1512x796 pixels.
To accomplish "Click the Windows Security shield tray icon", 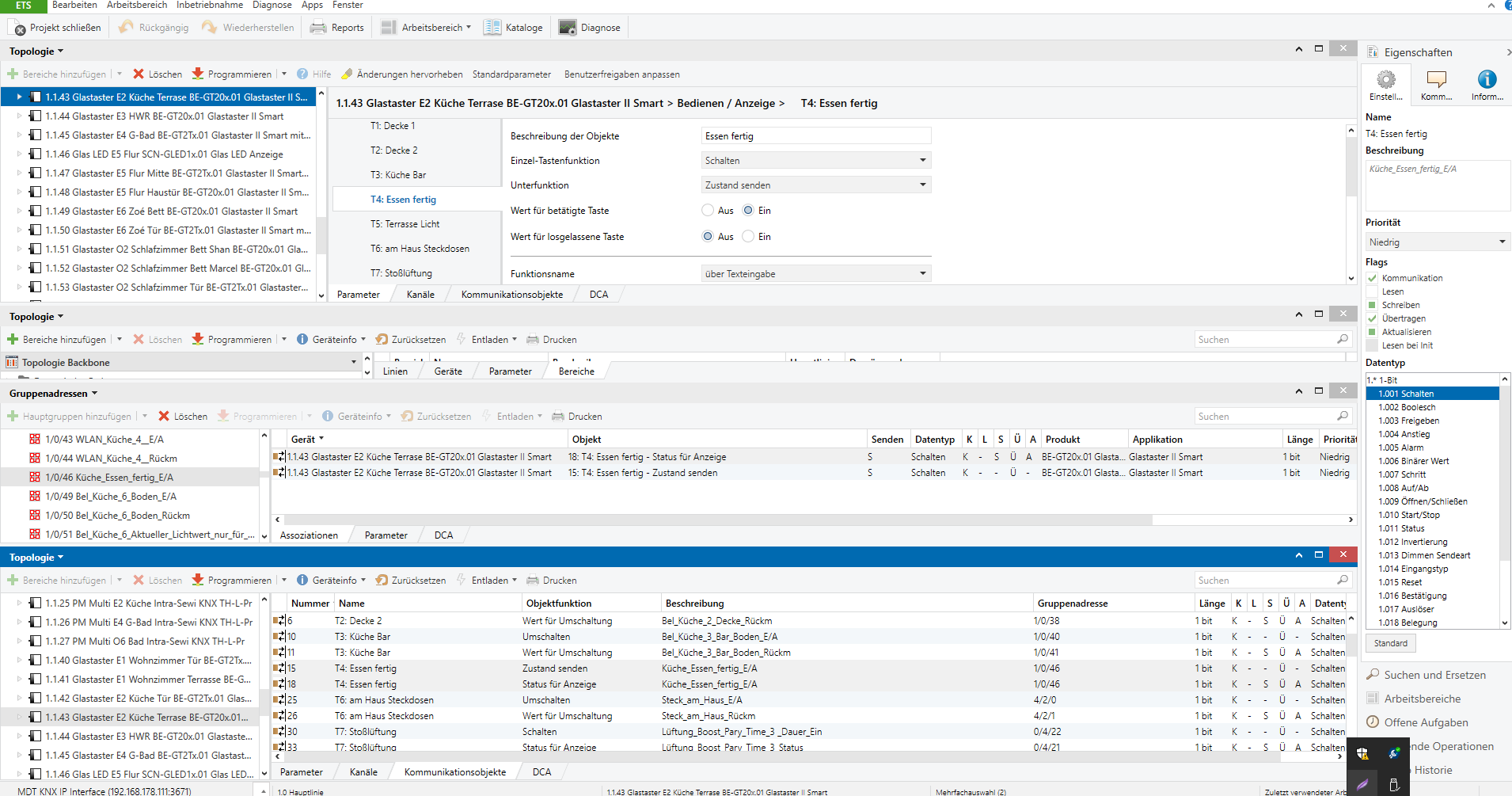I will pos(1362,753).
